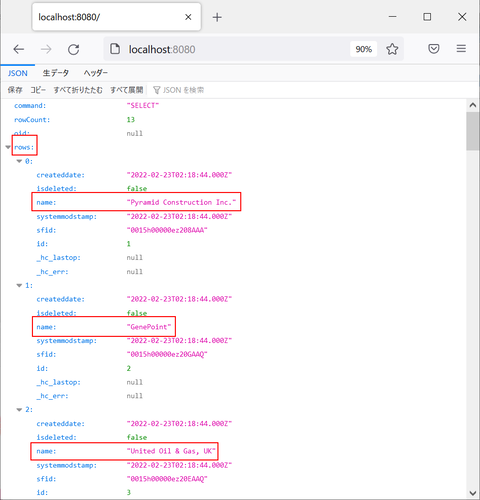Click the forward navigation arrow
The height and width of the screenshot is (500, 480).
[46, 49]
